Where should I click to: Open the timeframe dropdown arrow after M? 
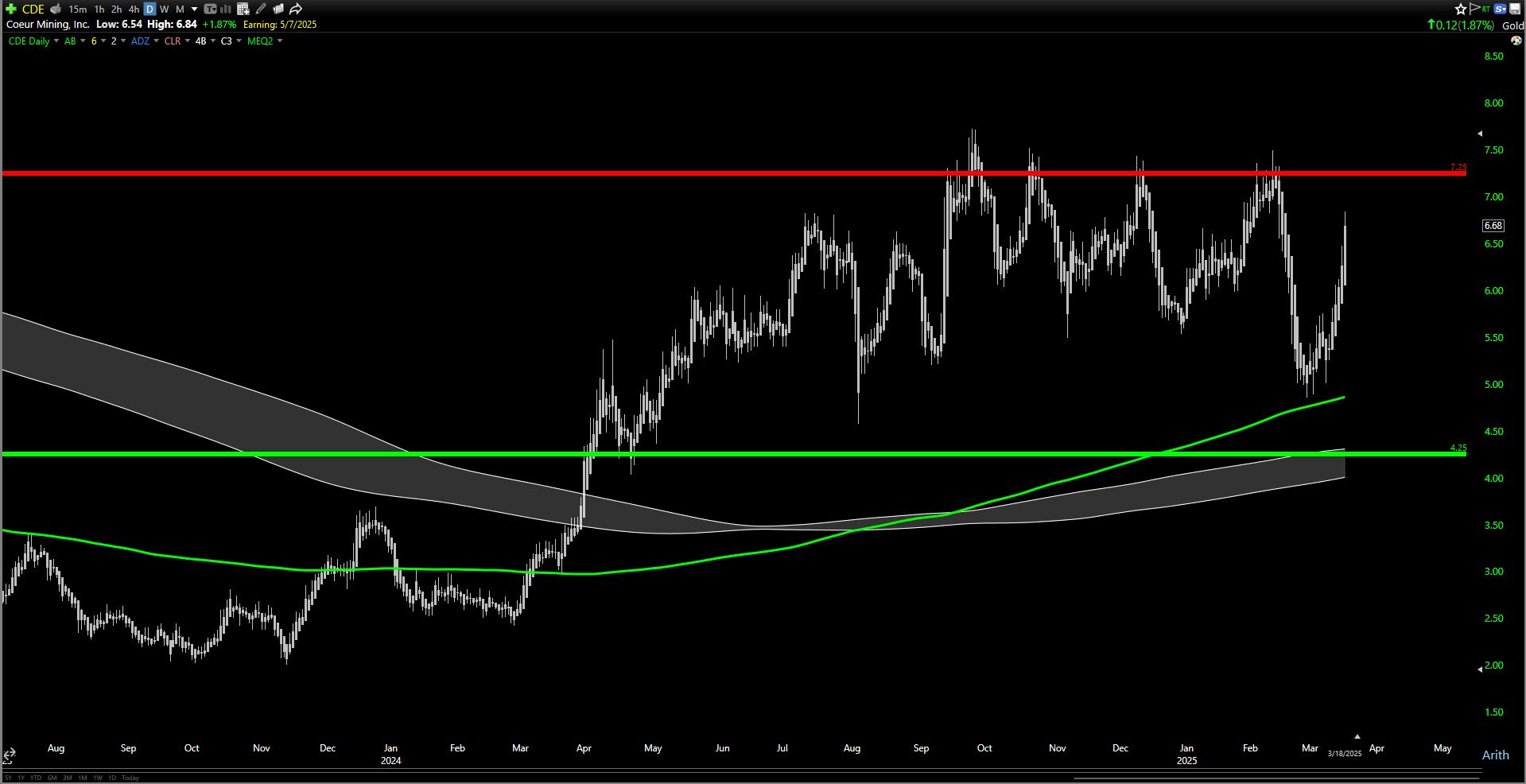tap(194, 9)
